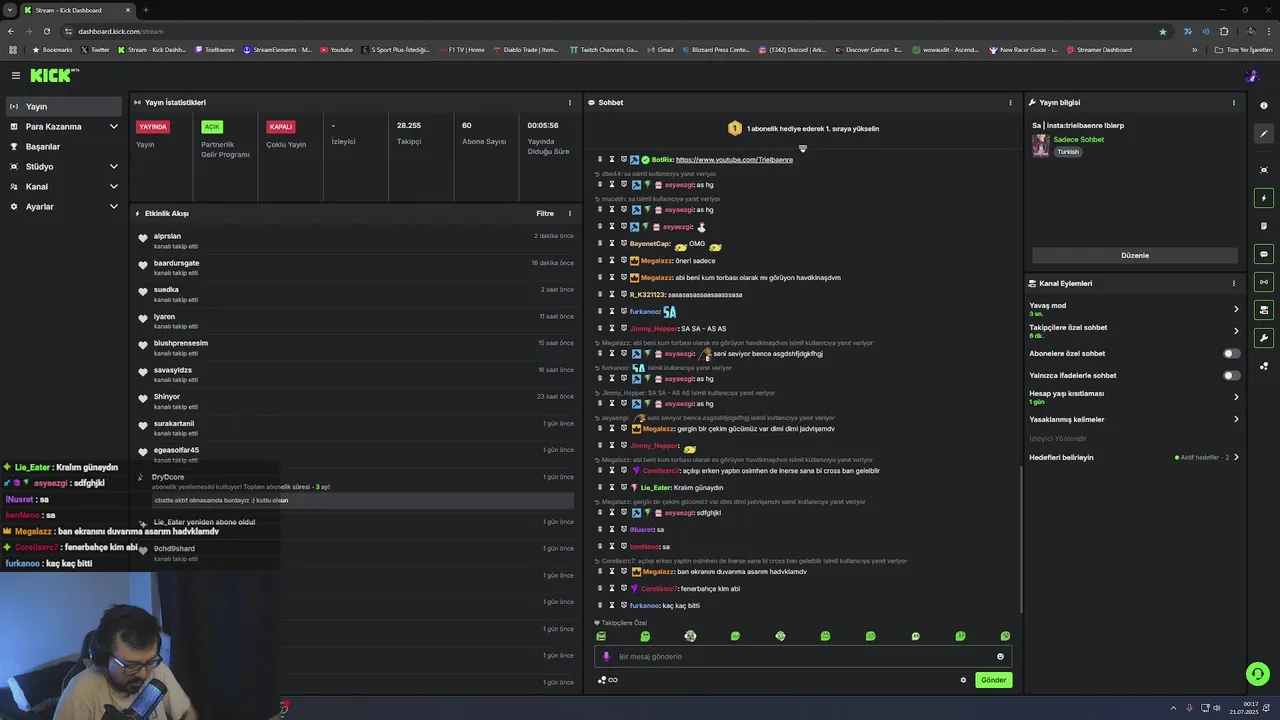Click the note page icon in right sidebar
Viewport: 1280px width, 720px height.
(1264, 226)
